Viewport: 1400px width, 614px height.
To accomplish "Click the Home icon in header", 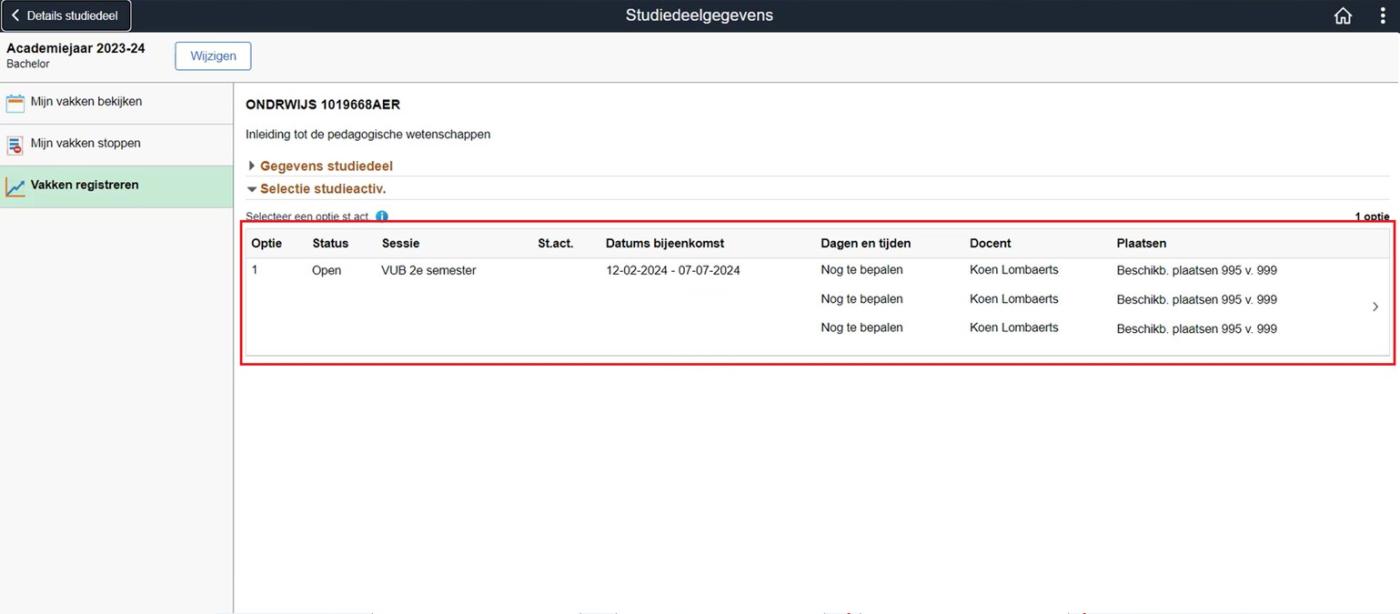I will click(x=1343, y=16).
